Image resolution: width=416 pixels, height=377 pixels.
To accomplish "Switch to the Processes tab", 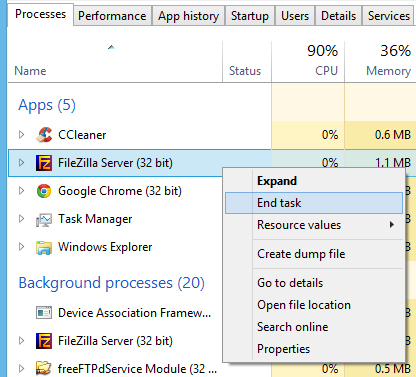I will (x=40, y=14).
